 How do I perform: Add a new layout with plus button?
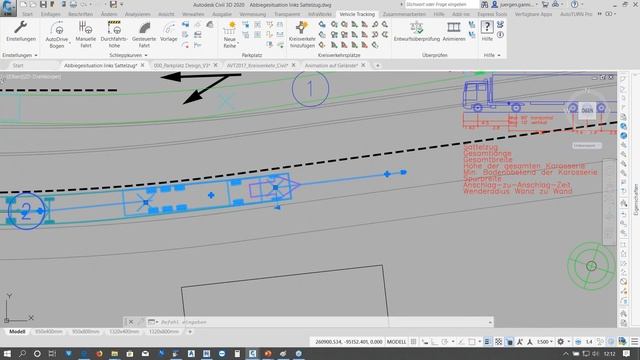click(190, 332)
